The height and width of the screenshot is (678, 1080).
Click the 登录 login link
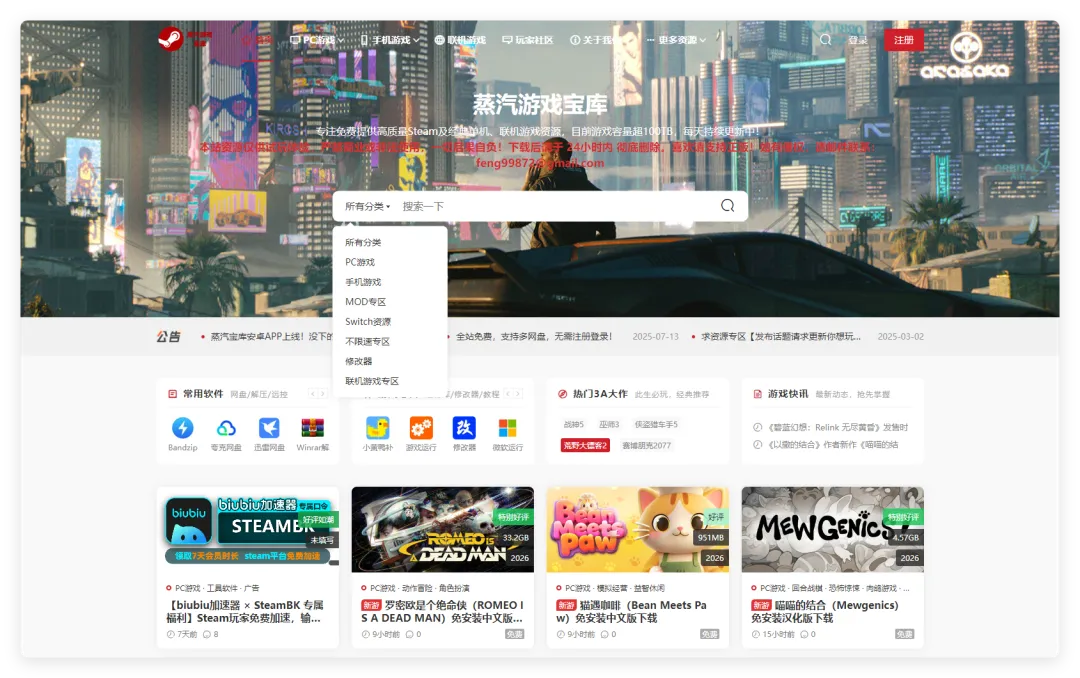tap(858, 40)
